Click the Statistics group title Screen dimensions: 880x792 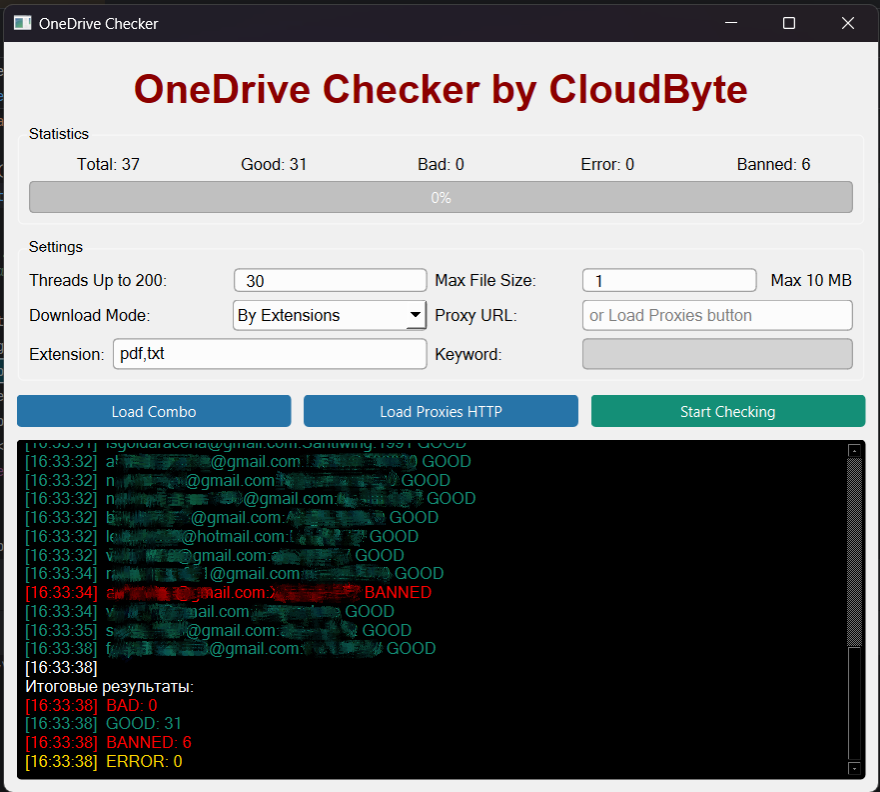[x=59, y=134]
